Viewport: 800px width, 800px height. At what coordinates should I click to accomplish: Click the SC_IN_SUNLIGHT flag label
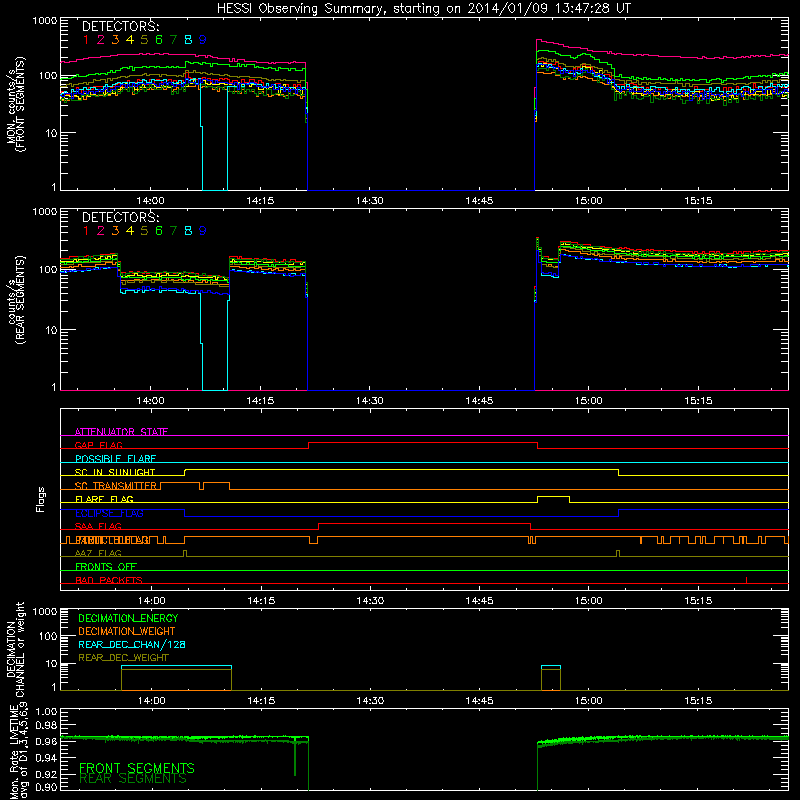click(x=115, y=472)
